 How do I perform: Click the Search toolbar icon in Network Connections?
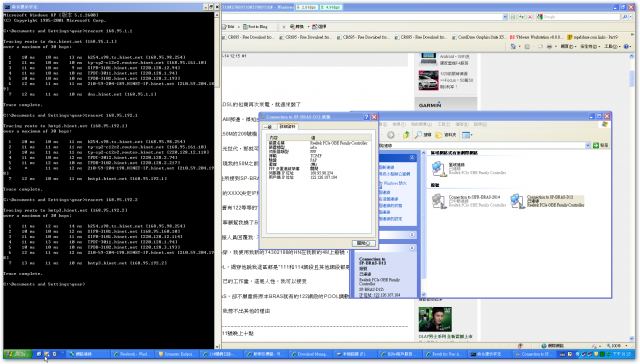(x=422, y=135)
